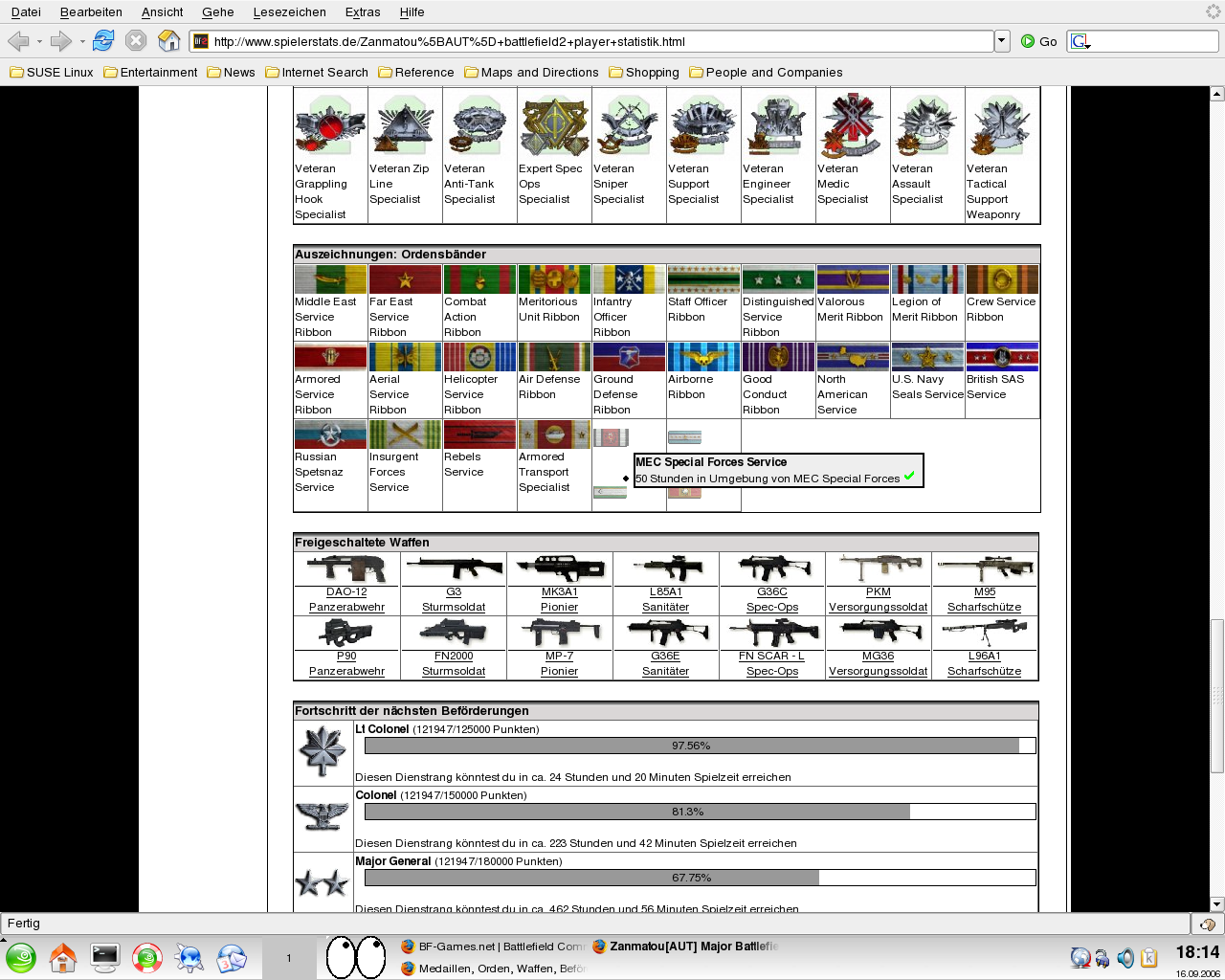The image size is (1225, 980).
Task: Open the Lesezeichen menu
Action: [x=289, y=12]
